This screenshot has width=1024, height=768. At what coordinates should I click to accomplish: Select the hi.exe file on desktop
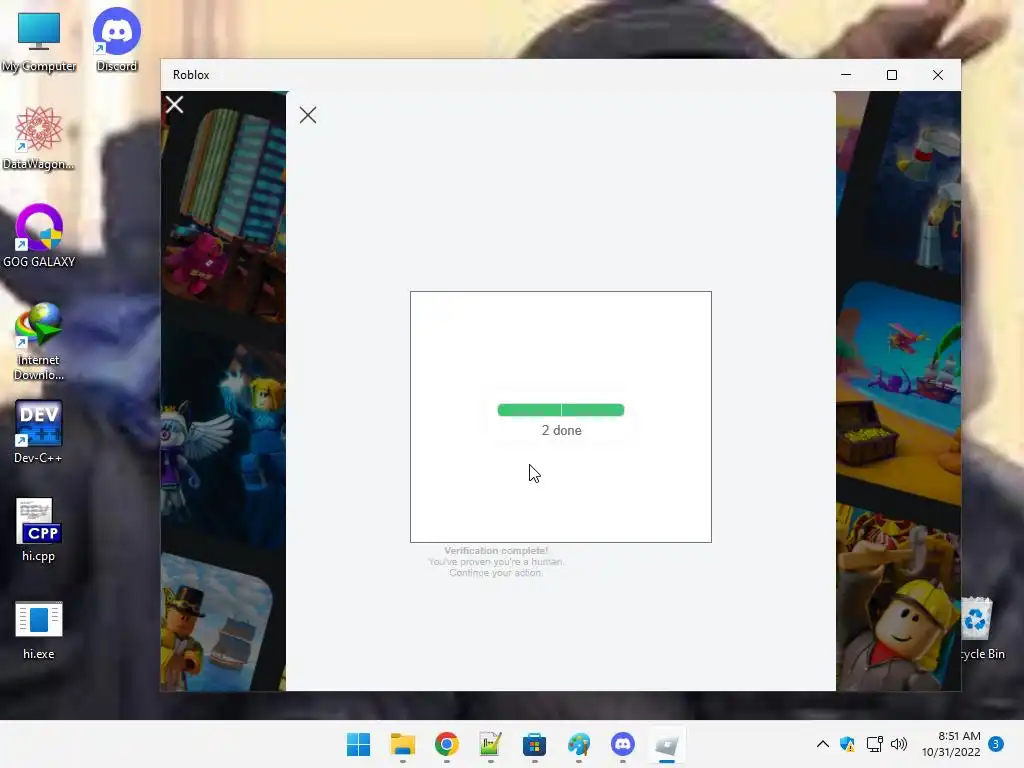tap(39, 630)
